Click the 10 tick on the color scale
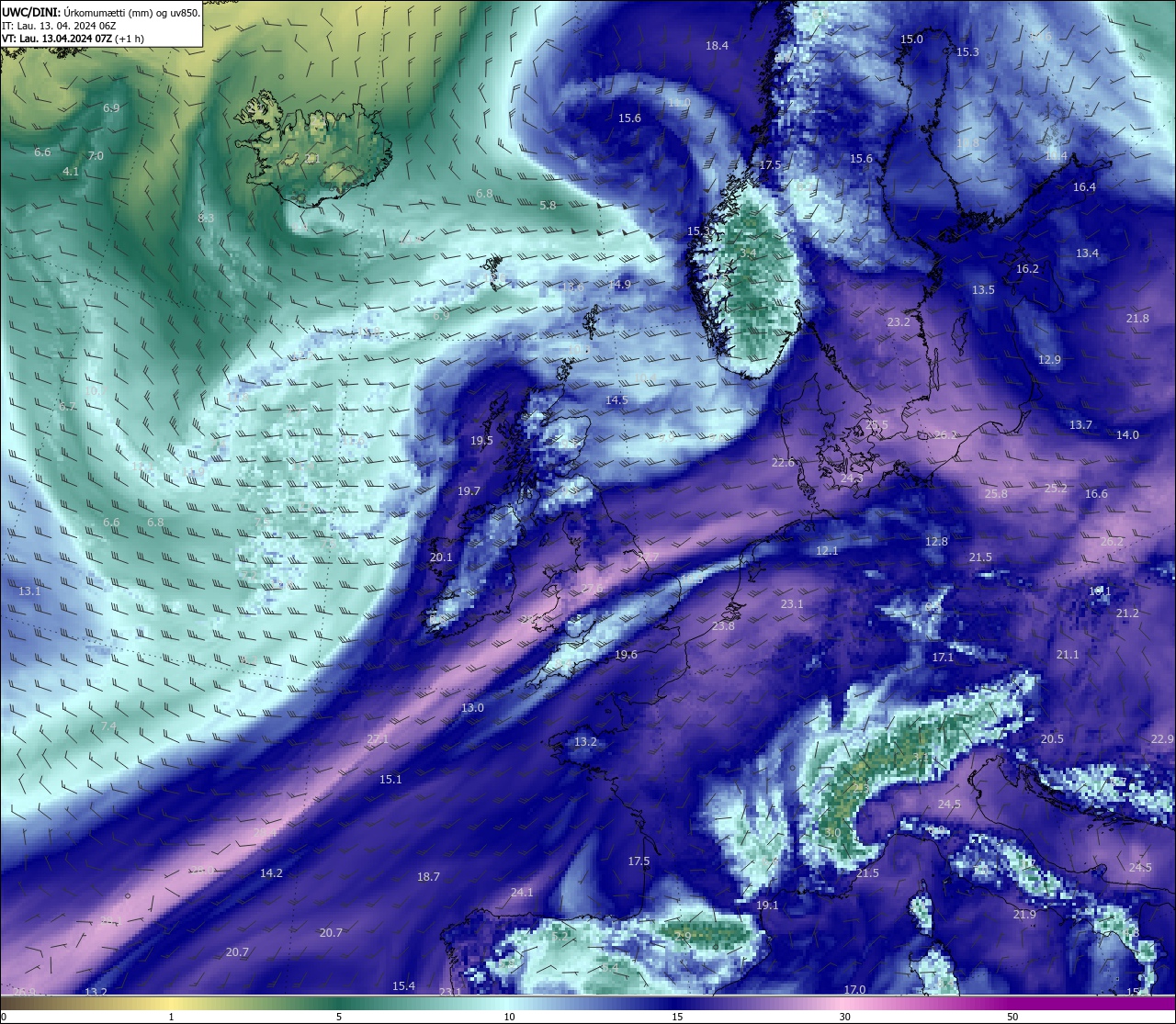Screen dimensions: 1176x1024 pyautogui.click(x=509, y=1017)
